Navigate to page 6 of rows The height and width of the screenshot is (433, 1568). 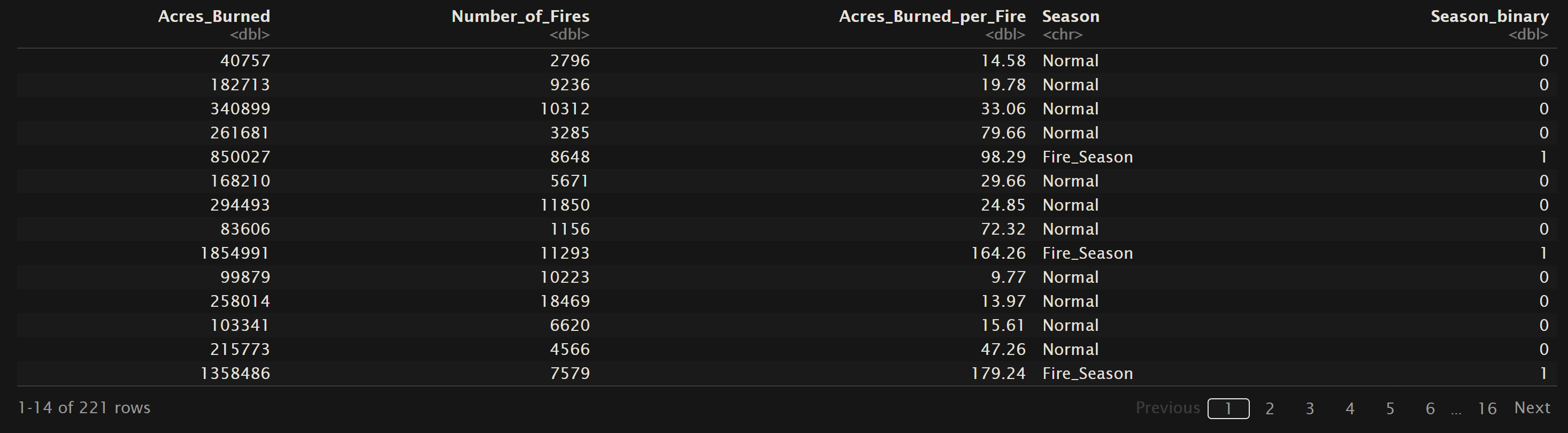tap(1430, 408)
